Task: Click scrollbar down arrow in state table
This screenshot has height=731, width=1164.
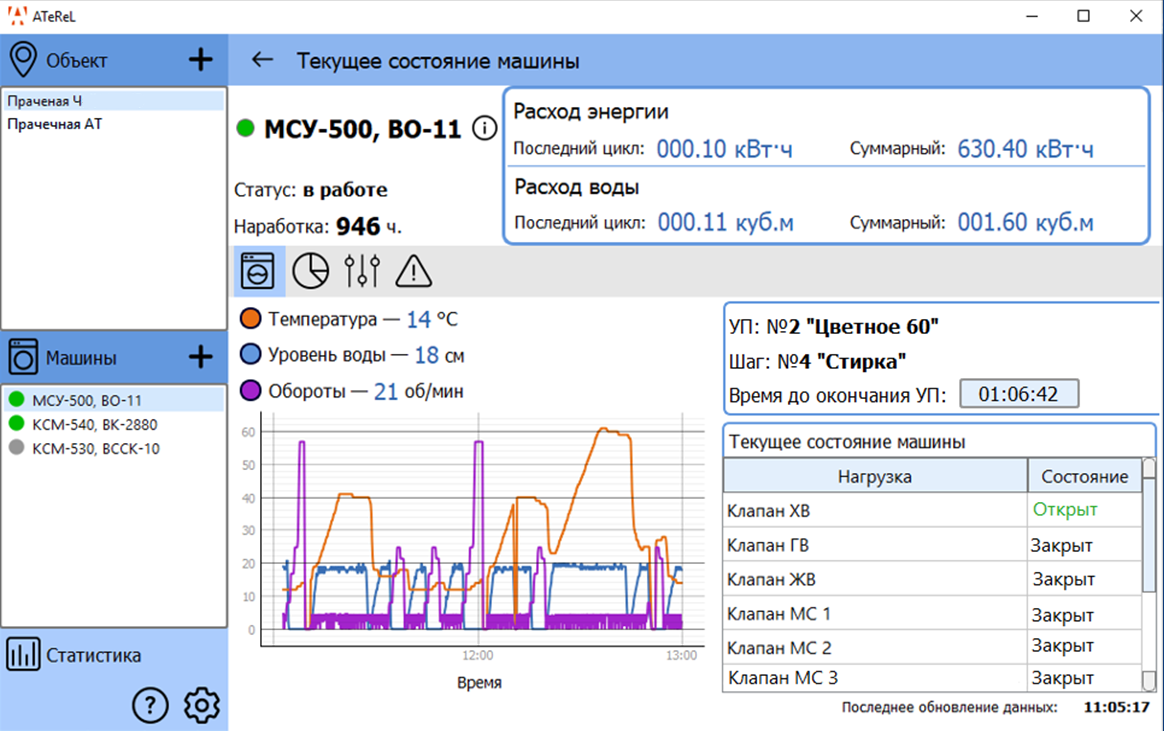Action: [1149, 681]
